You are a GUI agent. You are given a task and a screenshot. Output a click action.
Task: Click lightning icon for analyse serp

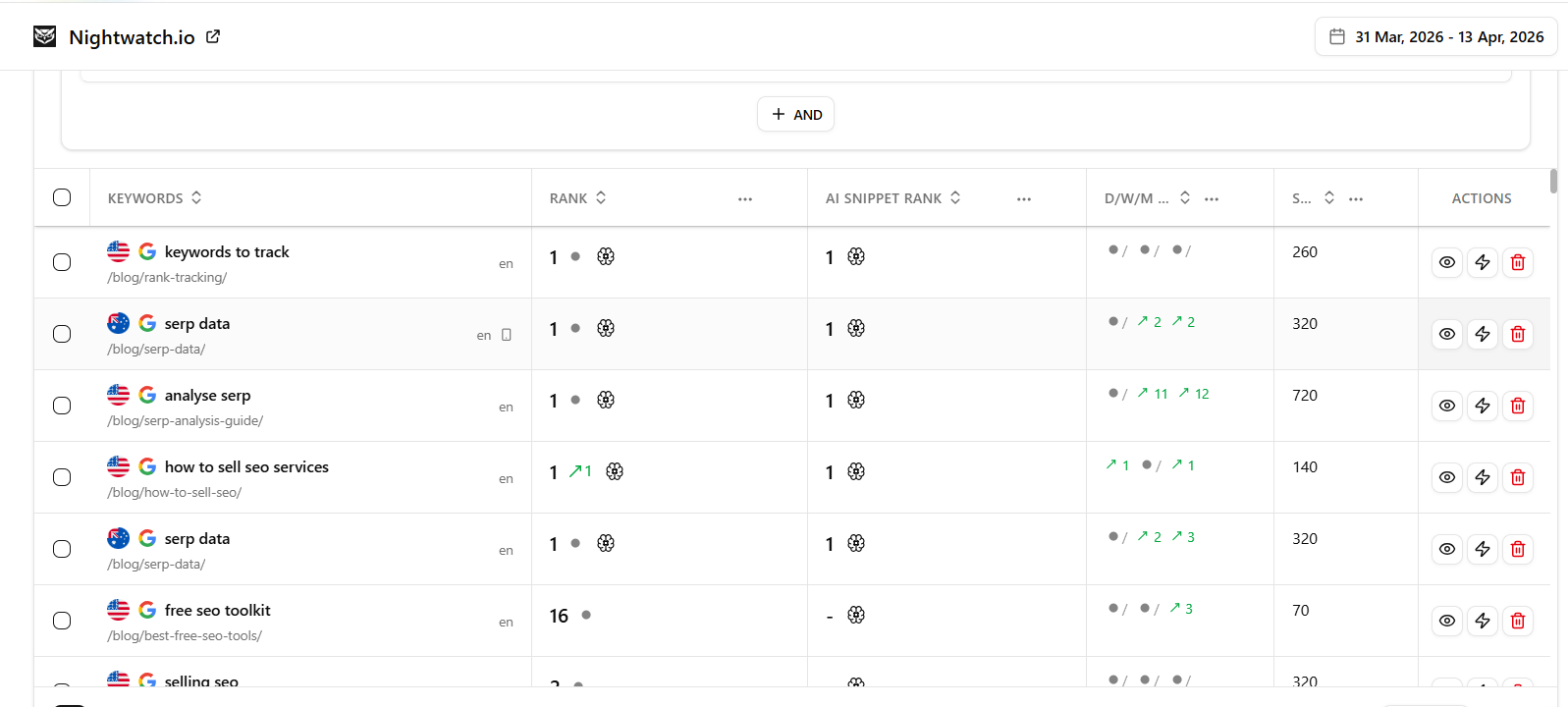coord(1483,406)
